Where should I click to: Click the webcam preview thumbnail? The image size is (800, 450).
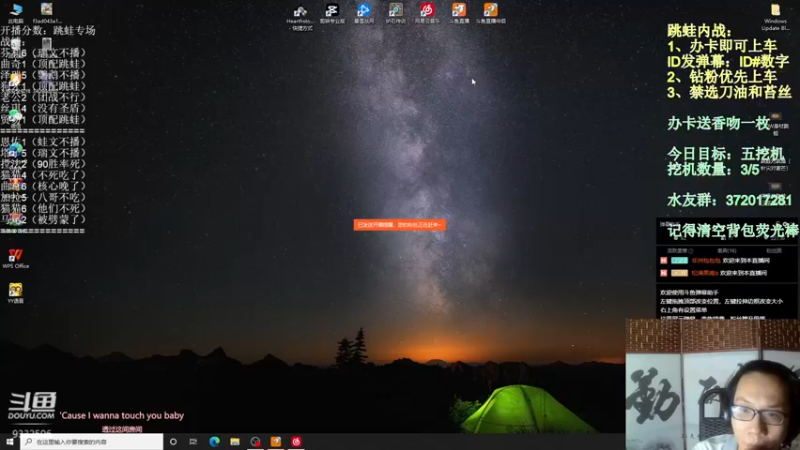click(713, 385)
